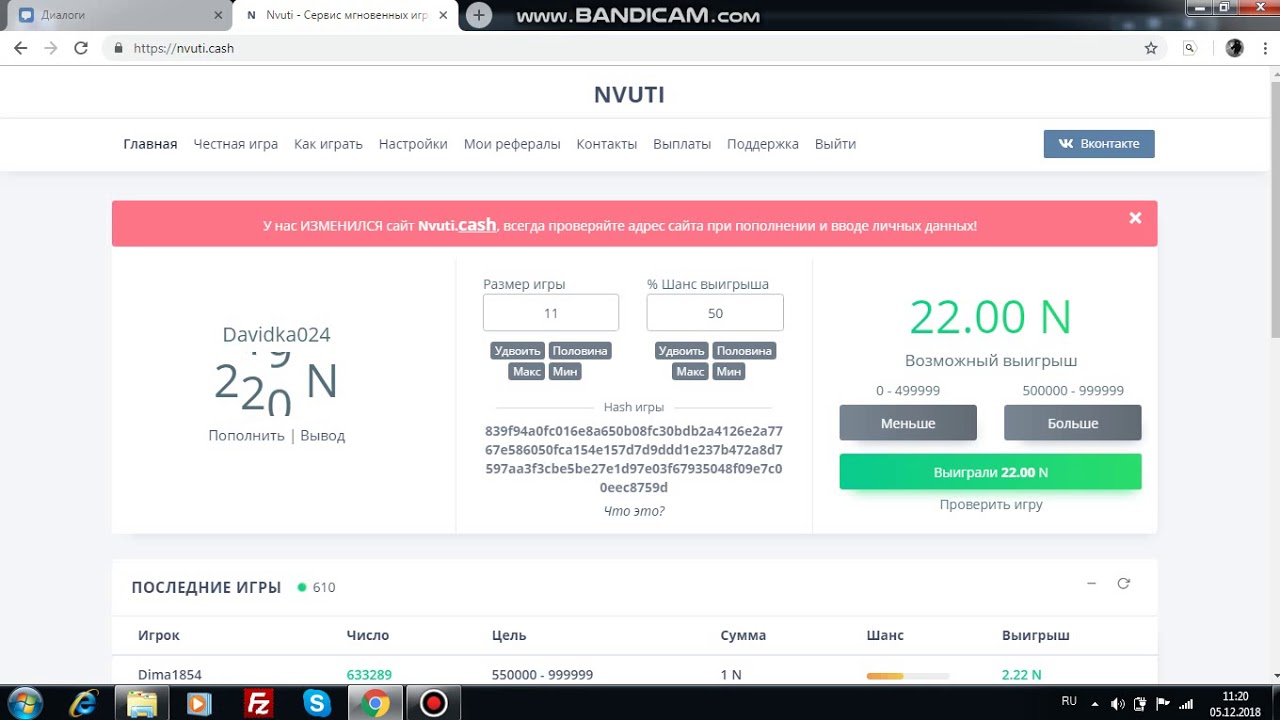Click Мин under Шанс выигрыша
The height and width of the screenshot is (720, 1280).
pyautogui.click(x=729, y=371)
